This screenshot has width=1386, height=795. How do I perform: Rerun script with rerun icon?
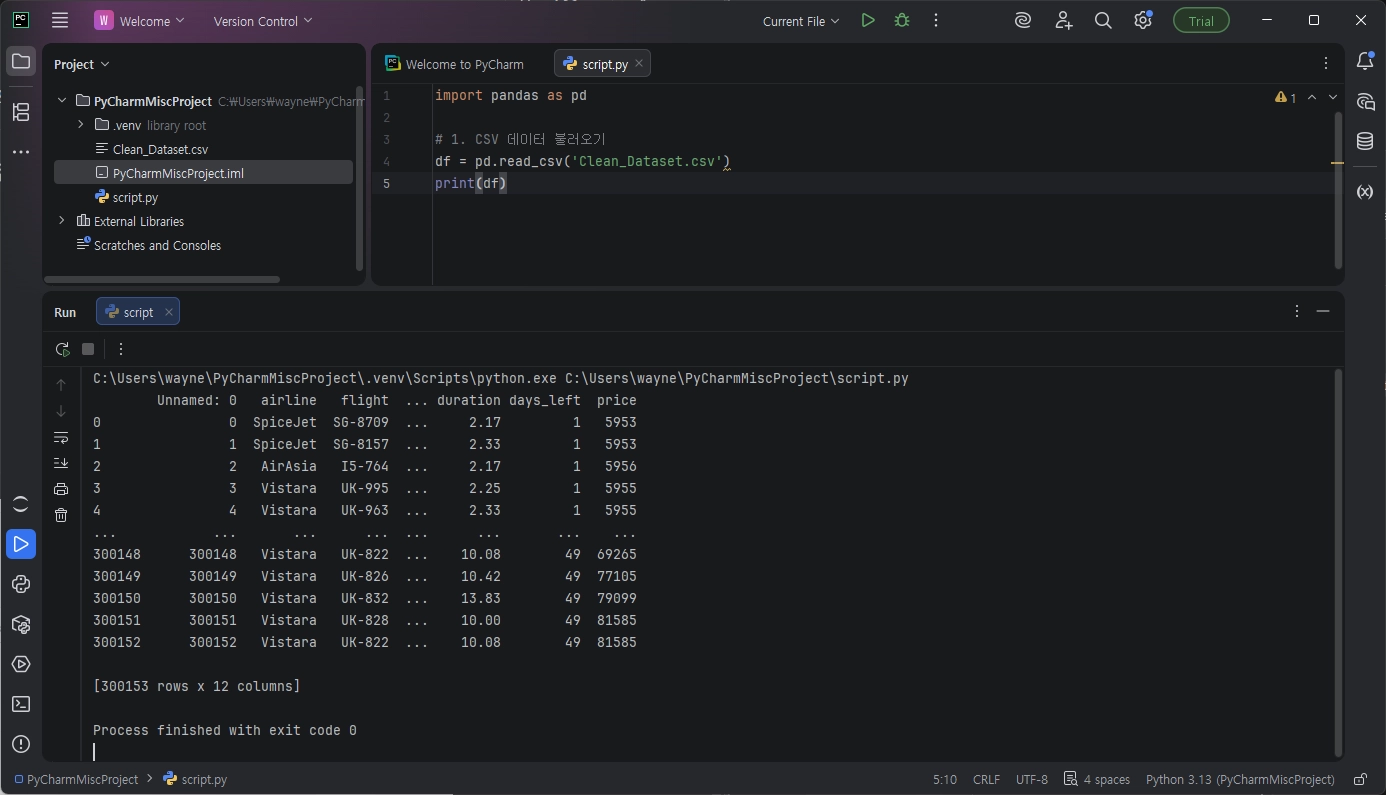click(x=62, y=349)
